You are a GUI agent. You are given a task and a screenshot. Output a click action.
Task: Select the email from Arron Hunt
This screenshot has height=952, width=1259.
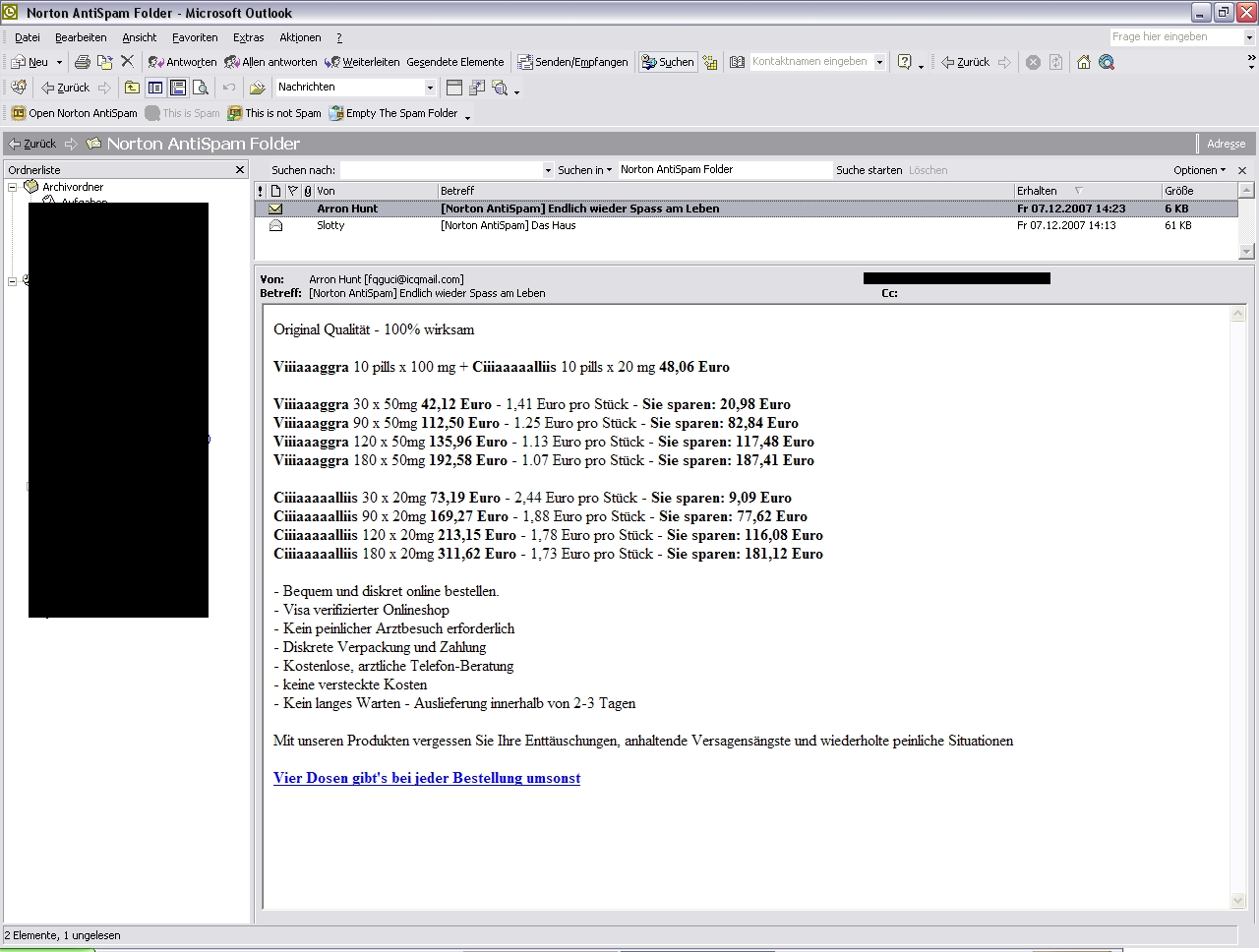pos(746,208)
